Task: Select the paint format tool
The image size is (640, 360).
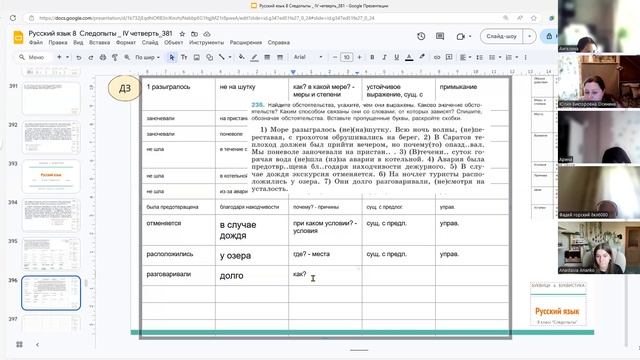Action: (x=115, y=58)
